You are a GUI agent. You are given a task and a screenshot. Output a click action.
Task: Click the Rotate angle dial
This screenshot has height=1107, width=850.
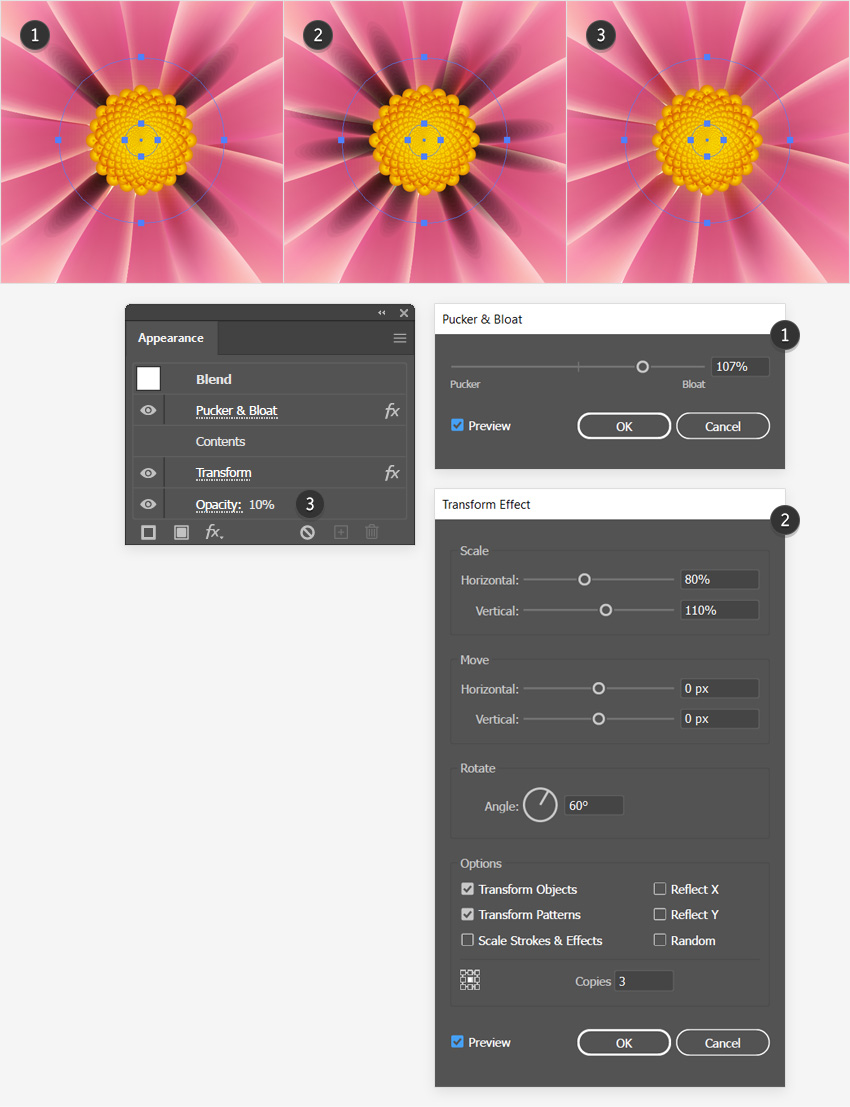coord(540,805)
